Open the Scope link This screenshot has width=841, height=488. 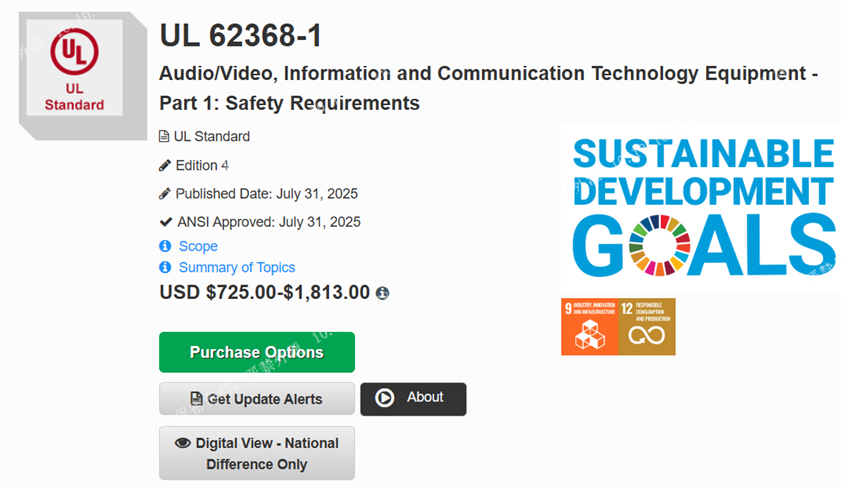point(198,246)
